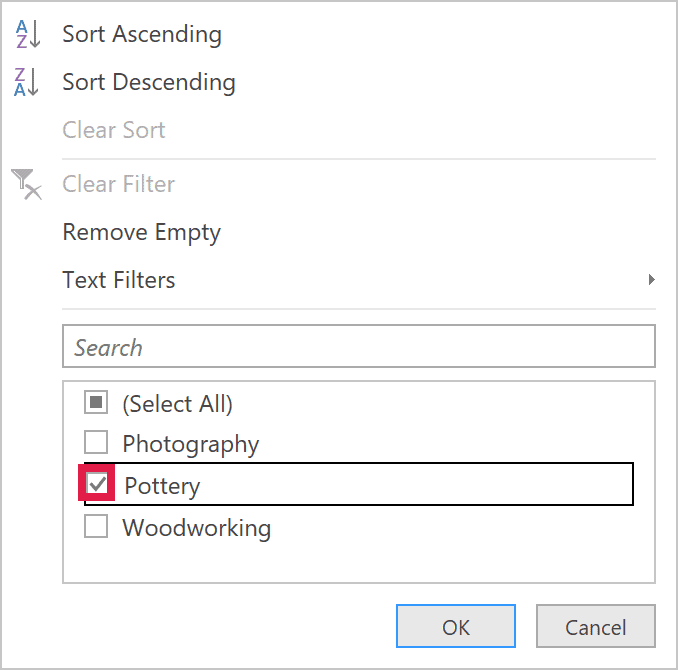
Task: Check the Woodworking checkbox
Action: click(96, 526)
